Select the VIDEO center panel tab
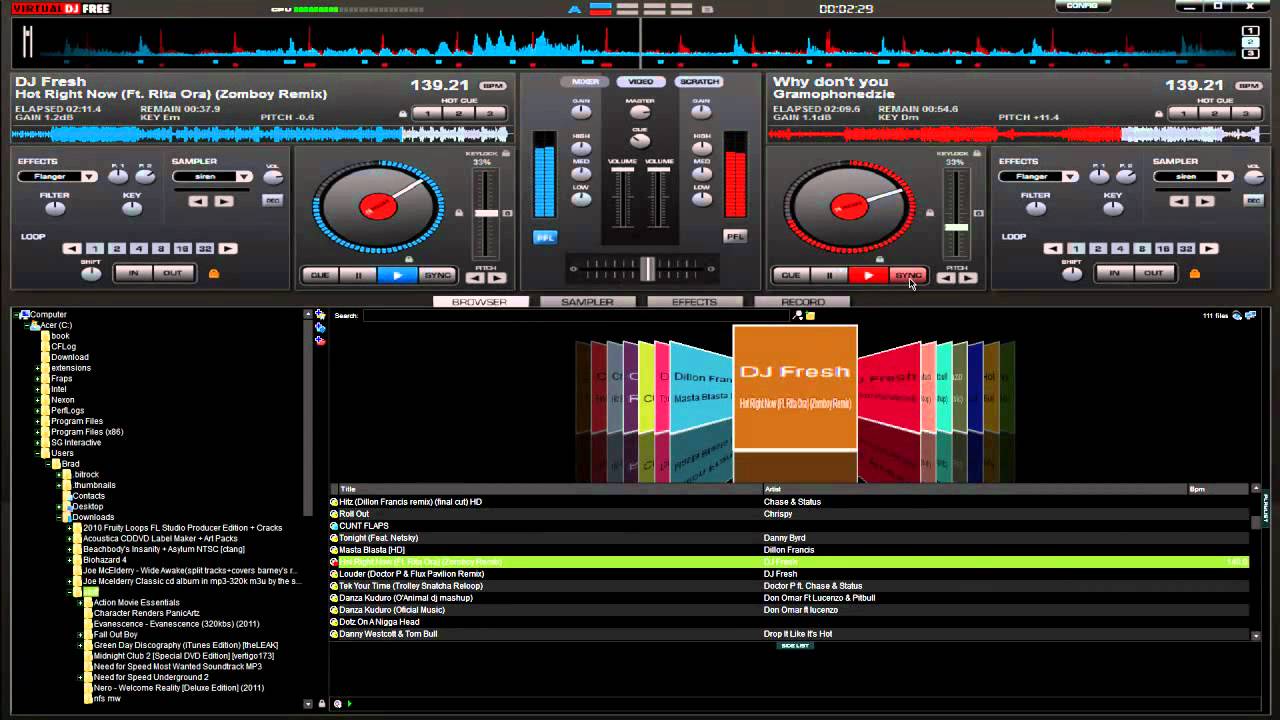 pyautogui.click(x=641, y=82)
